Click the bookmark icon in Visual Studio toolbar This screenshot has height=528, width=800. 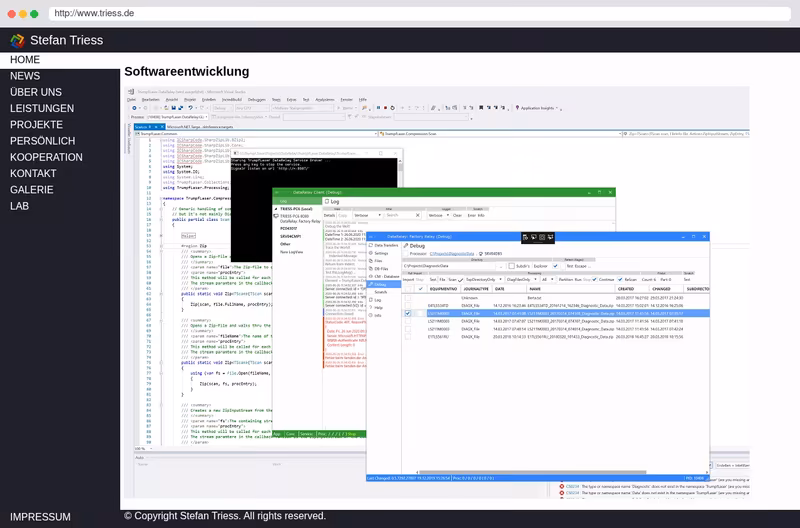(481, 108)
